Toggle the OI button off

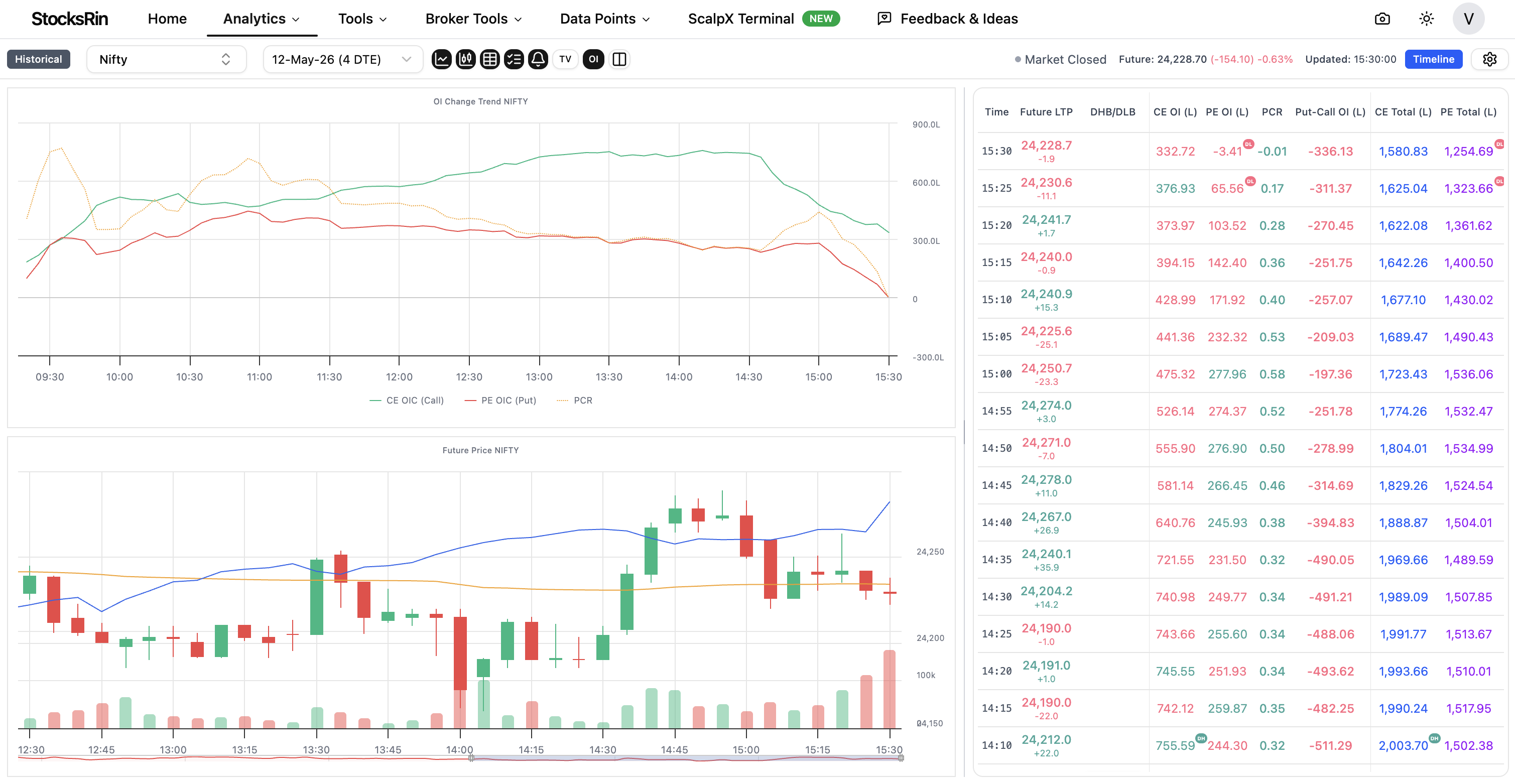click(x=593, y=59)
